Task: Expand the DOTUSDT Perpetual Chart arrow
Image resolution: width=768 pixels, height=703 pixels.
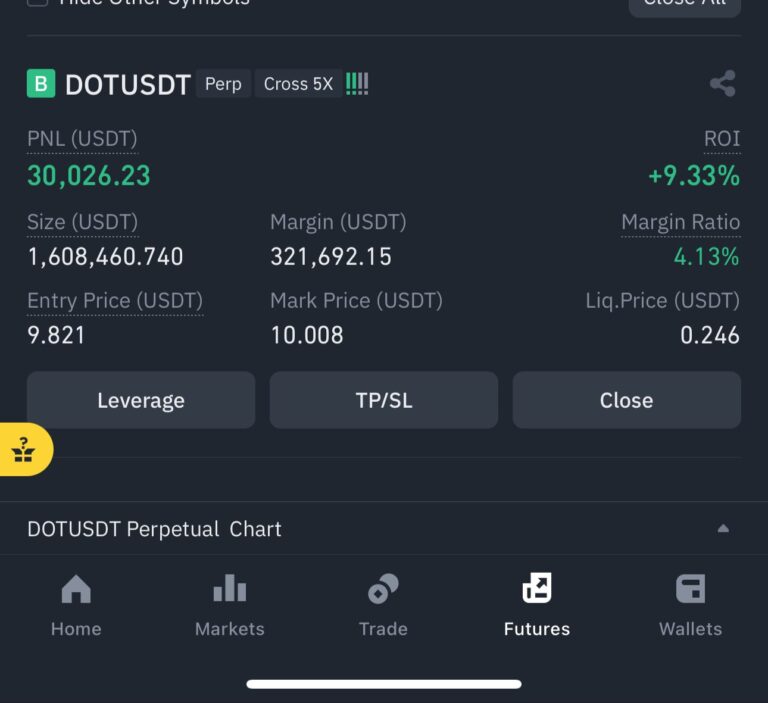Action: 723,528
